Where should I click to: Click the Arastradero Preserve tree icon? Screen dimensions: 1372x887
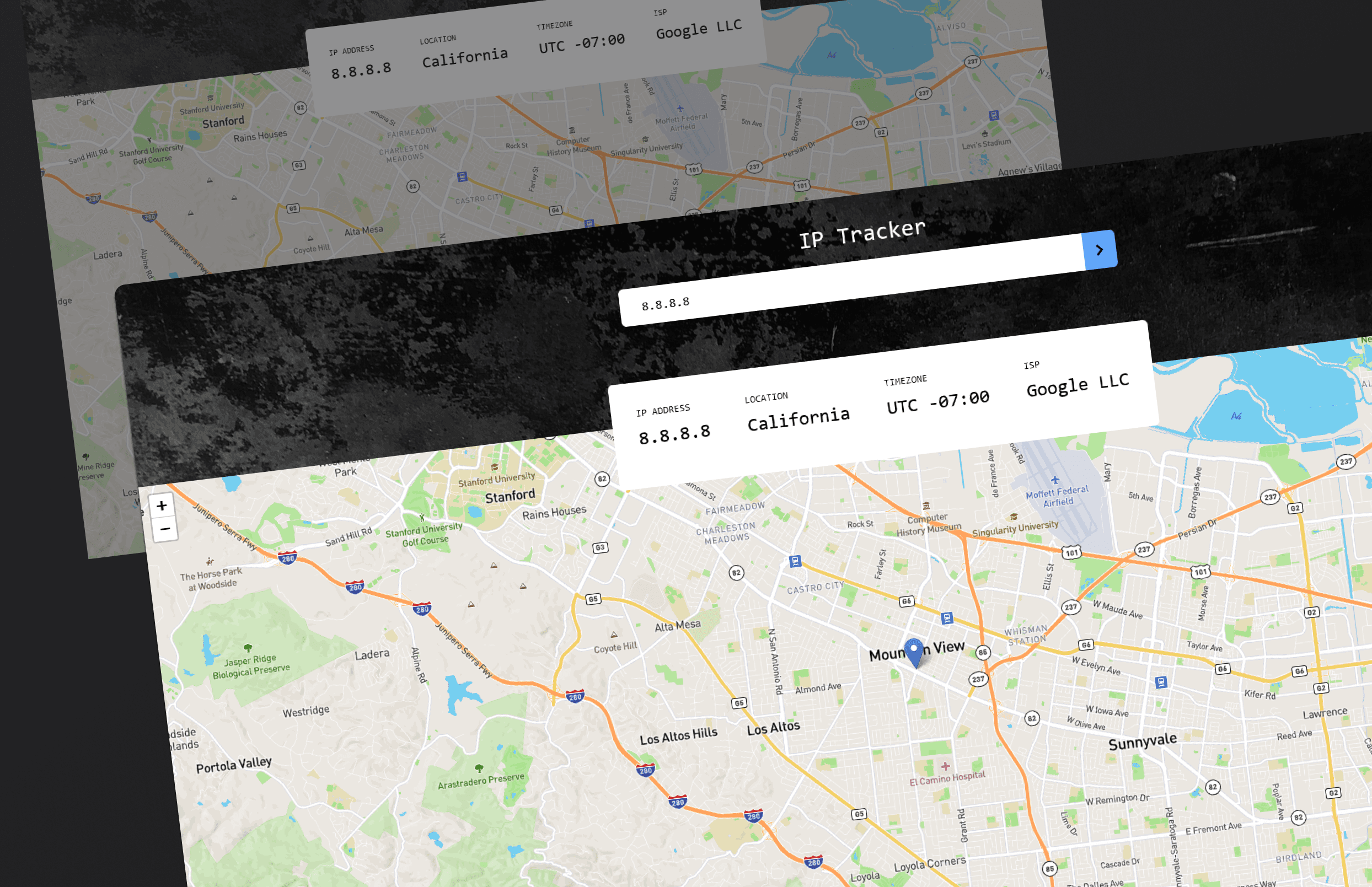[x=479, y=768]
